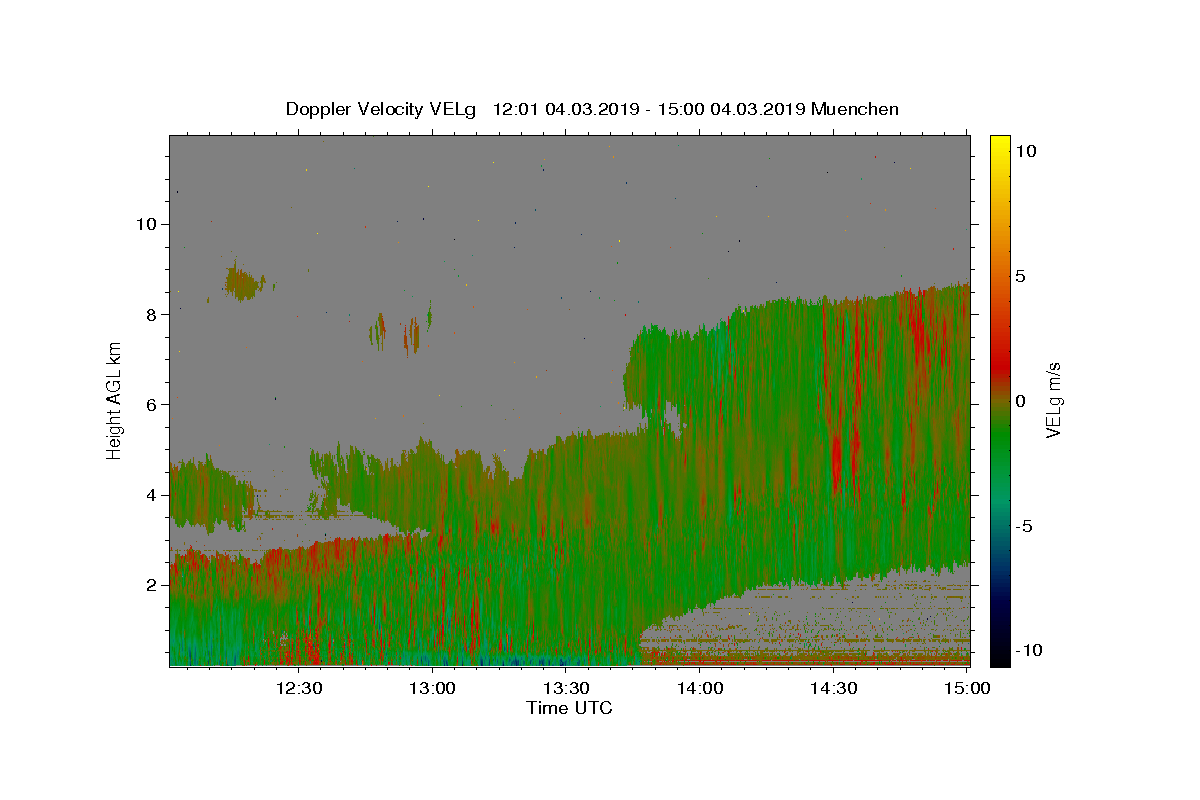Click the 4 km height tick label
The image size is (1200, 800).
pos(154,495)
